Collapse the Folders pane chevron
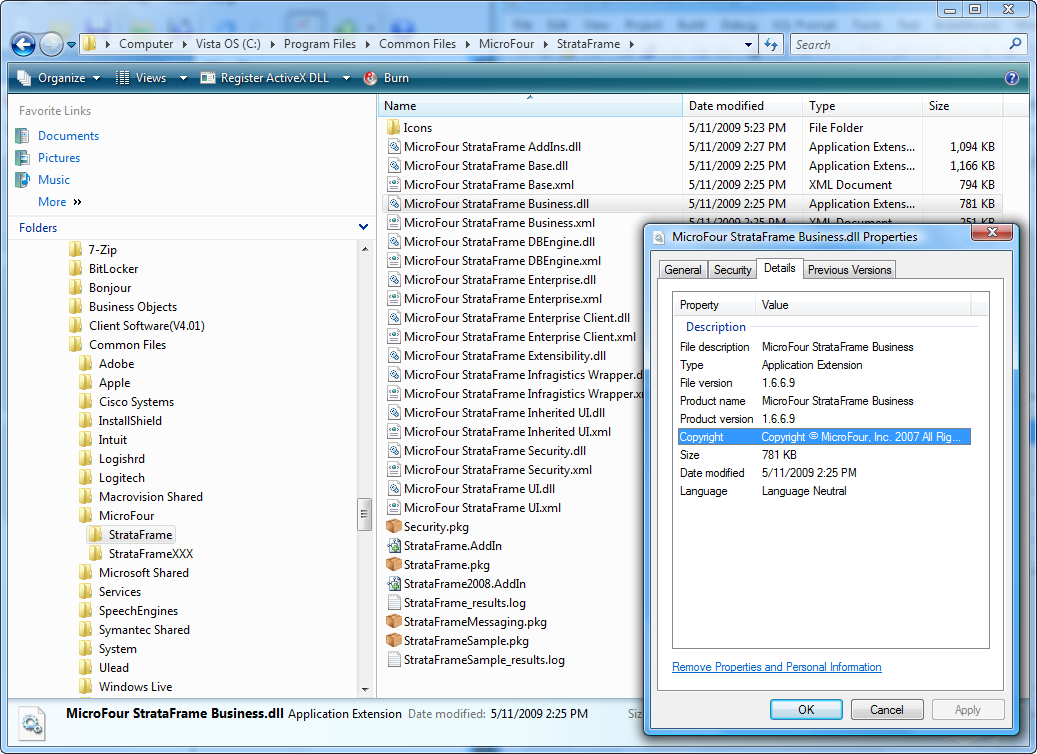Viewport: 1037px width, 754px height. (363, 228)
